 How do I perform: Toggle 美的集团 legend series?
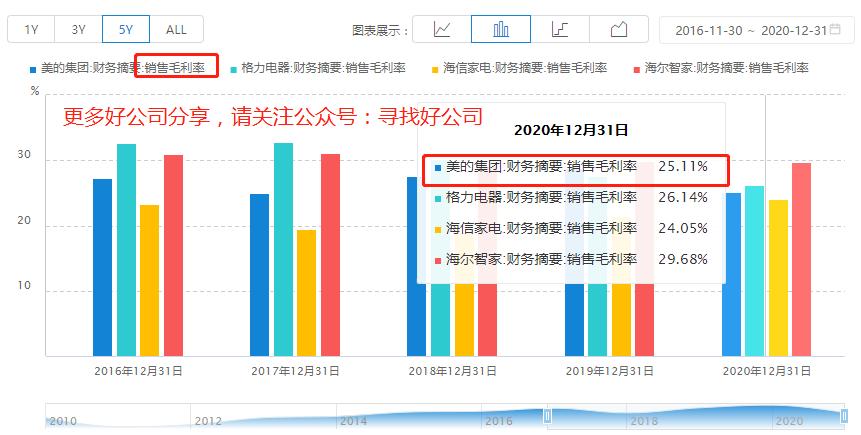pyautogui.click(x=118, y=68)
